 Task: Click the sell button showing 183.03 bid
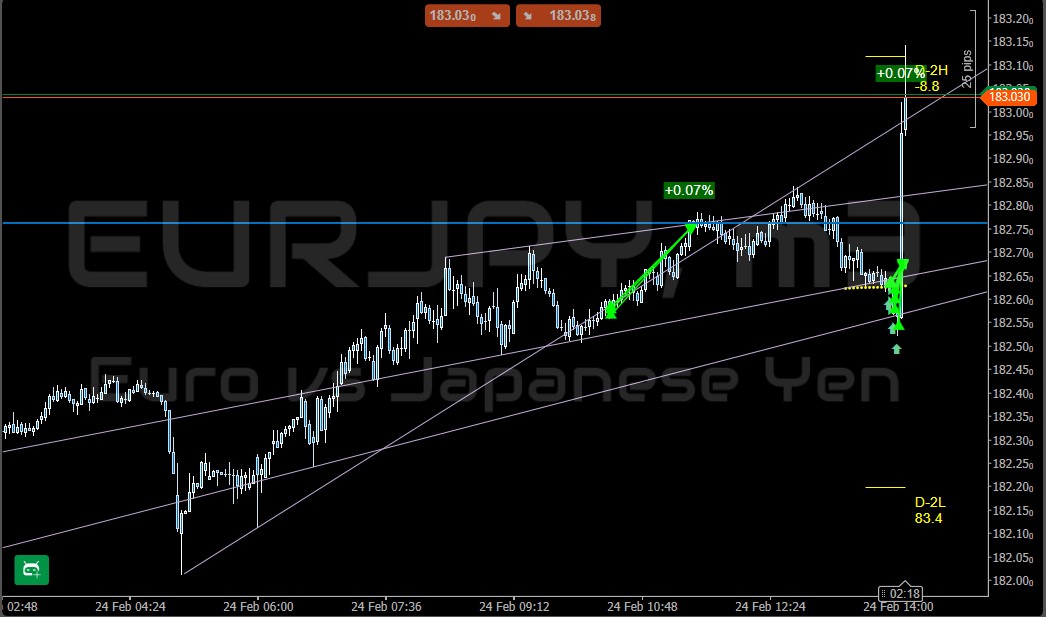[x=467, y=15]
